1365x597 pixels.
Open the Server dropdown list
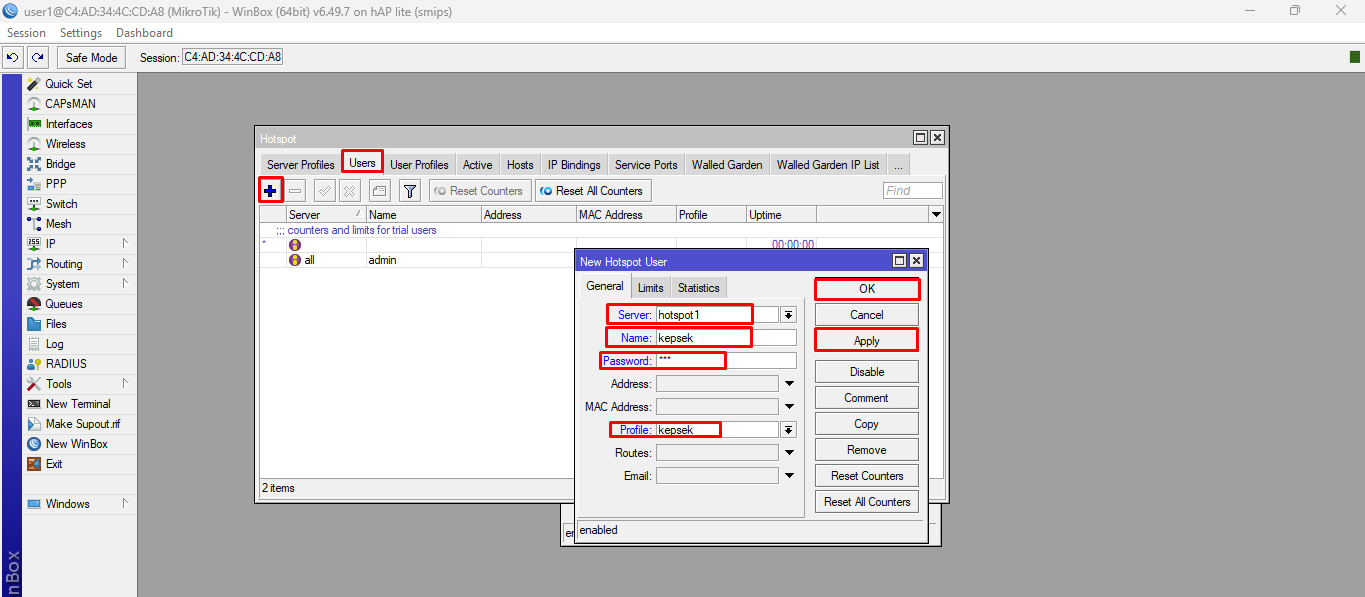pyautogui.click(x=788, y=314)
